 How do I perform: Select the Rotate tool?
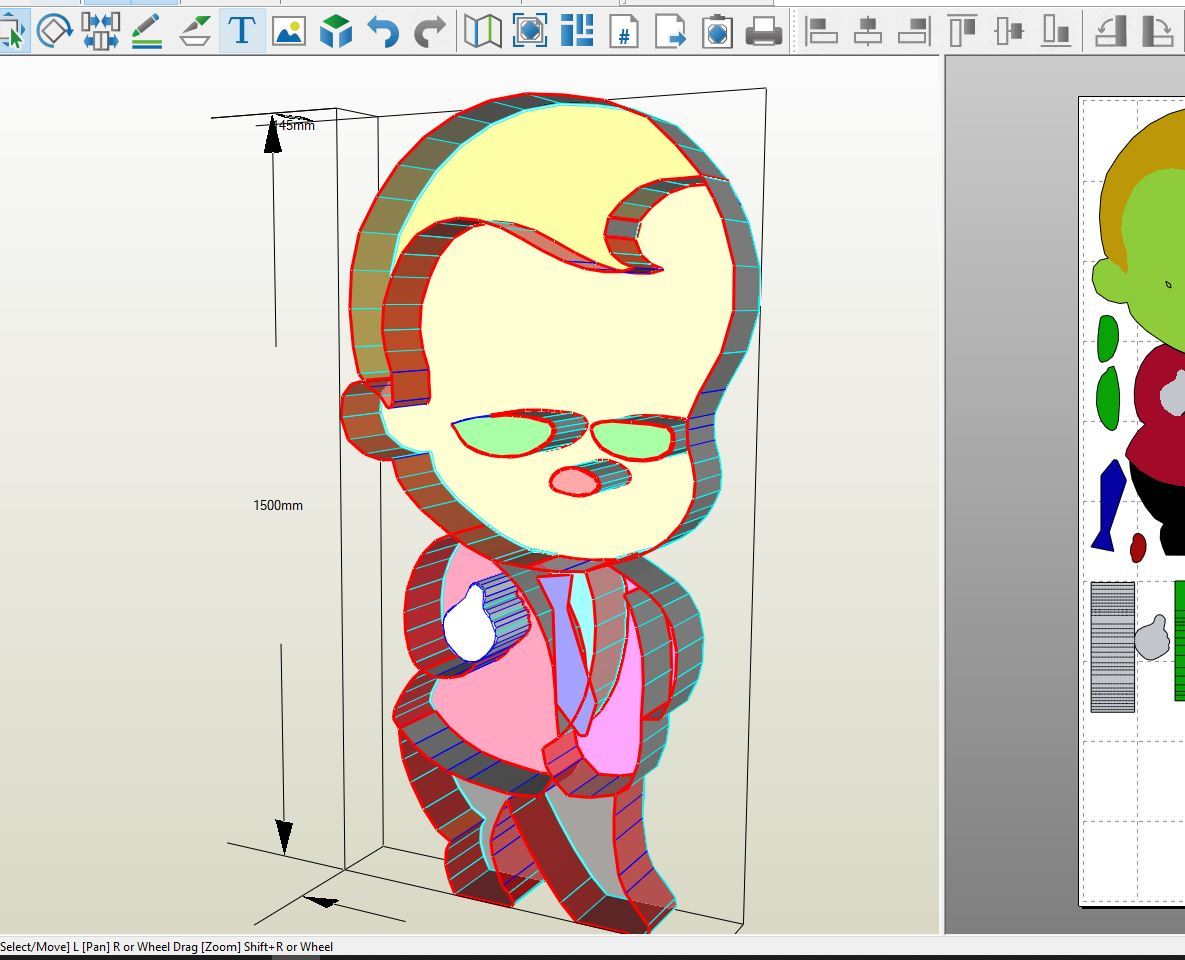pos(54,32)
